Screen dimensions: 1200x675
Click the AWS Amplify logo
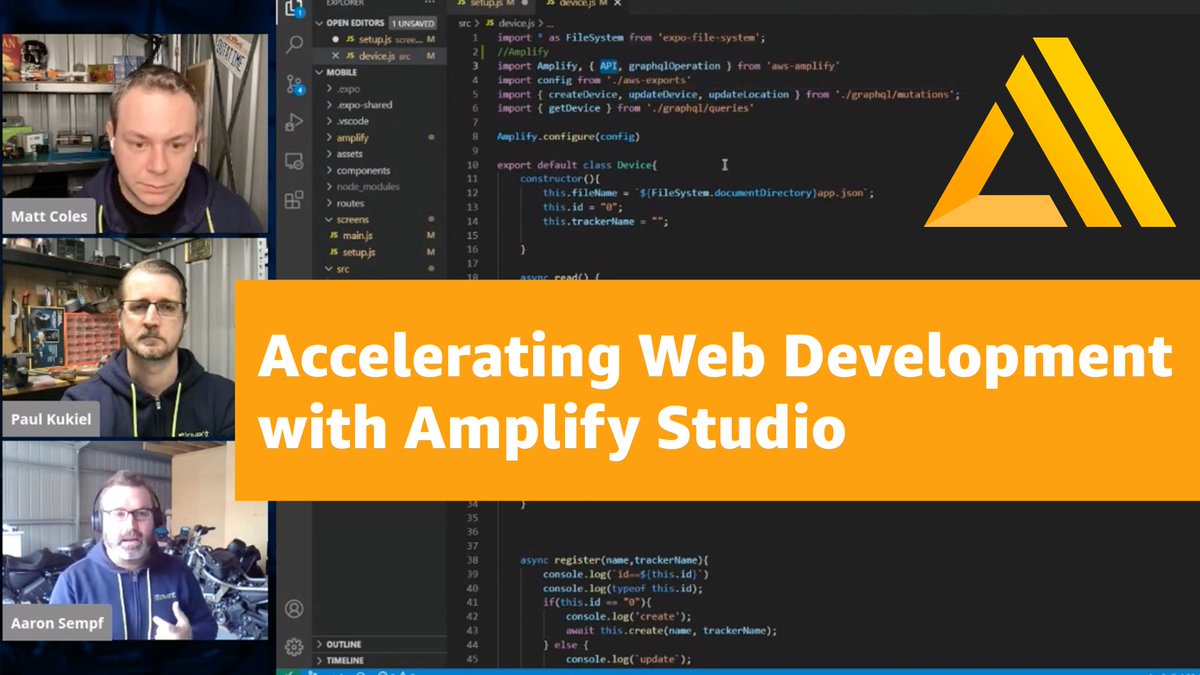point(1049,132)
